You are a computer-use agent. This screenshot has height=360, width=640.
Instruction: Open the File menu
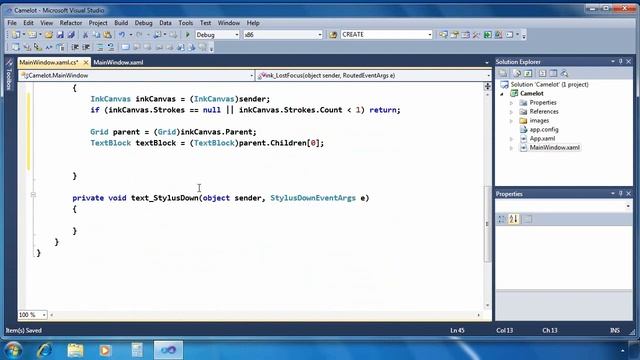[x=12, y=23]
